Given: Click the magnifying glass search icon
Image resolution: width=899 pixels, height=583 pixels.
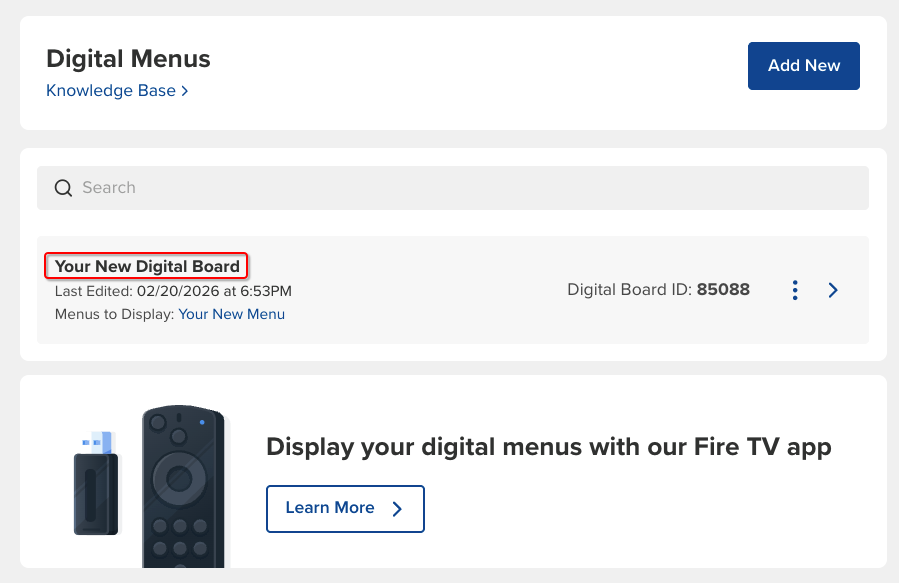Looking at the screenshot, I should coord(63,188).
